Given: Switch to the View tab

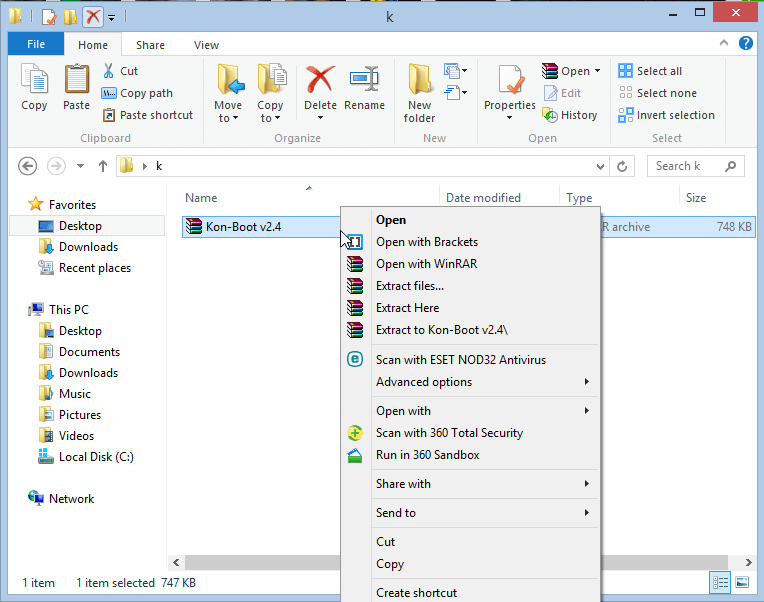Looking at the screenshot, I should tap(206, 45).
